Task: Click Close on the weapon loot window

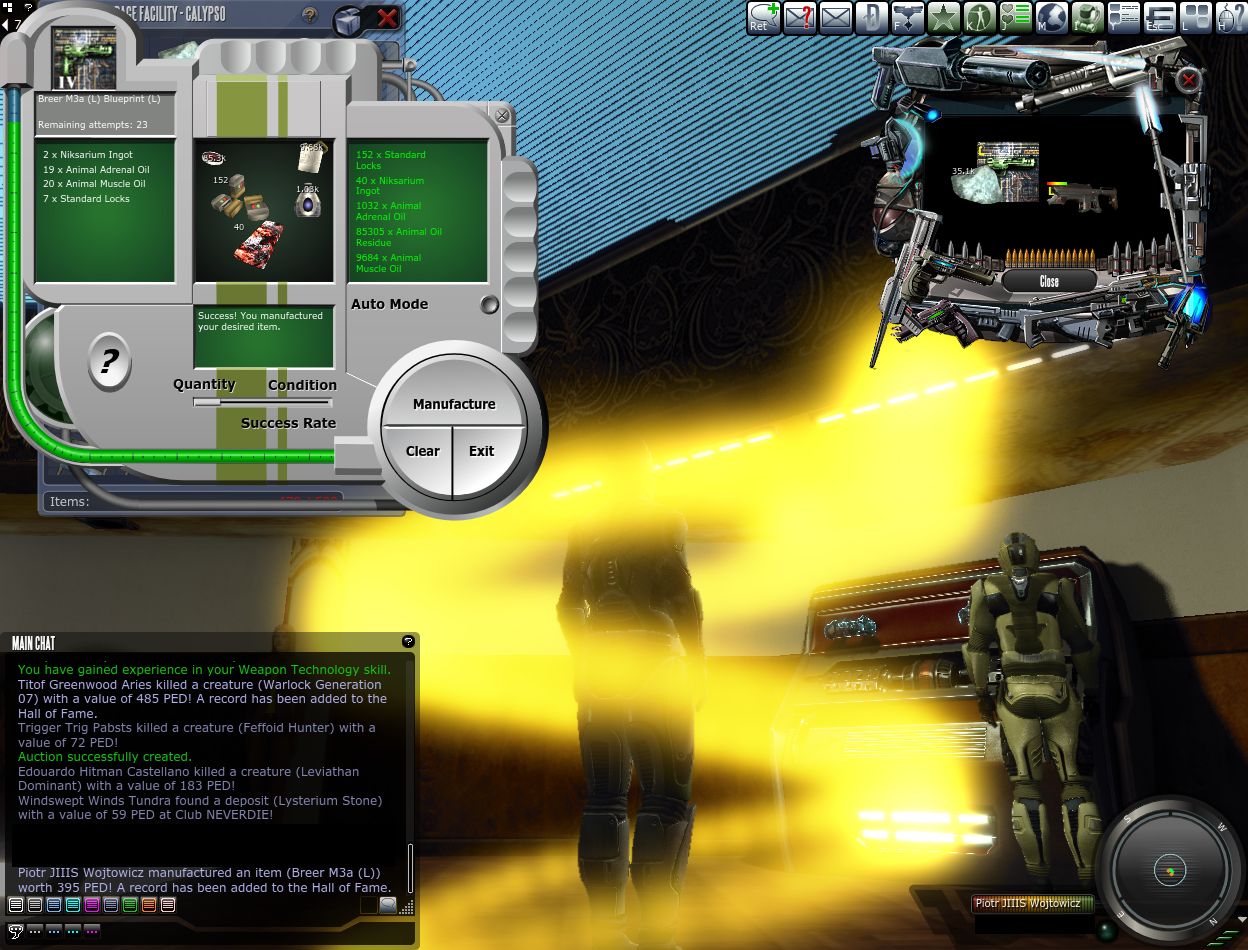Action: [x=1049, y=281]
